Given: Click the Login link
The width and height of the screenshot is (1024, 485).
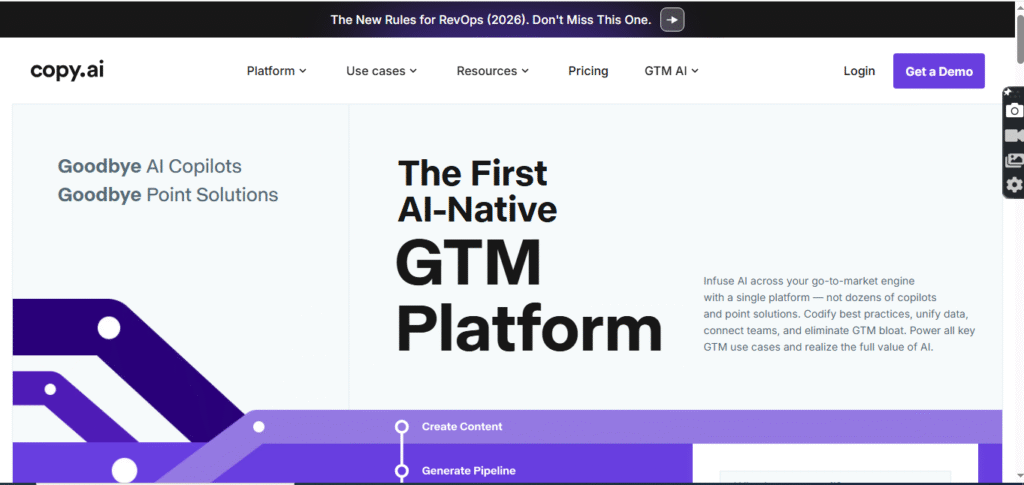Looking at the screenshot, I should tap(859, 71).
